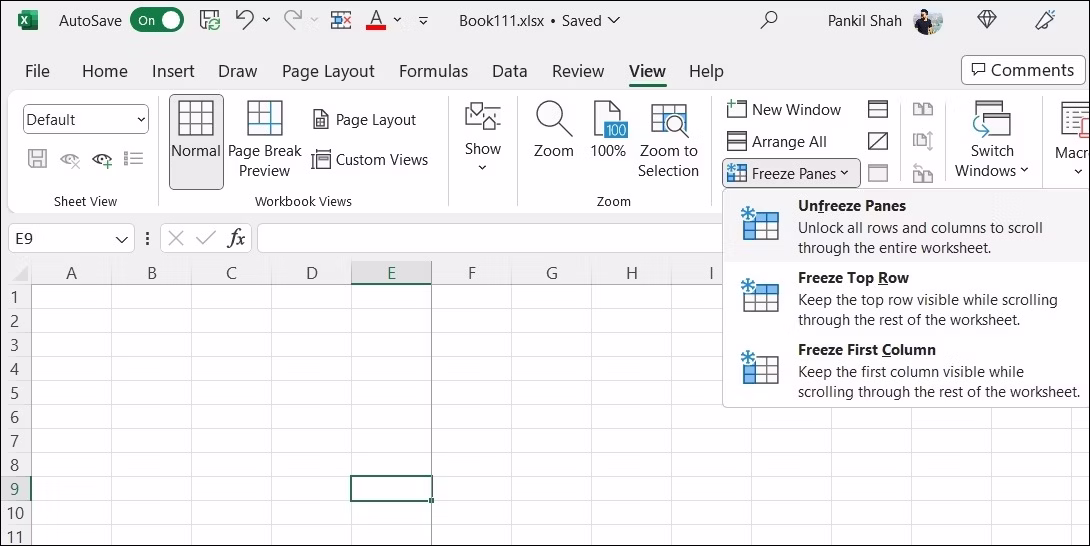Click New Window button
Screen dimensions: 1090x546
coord(784,109)
